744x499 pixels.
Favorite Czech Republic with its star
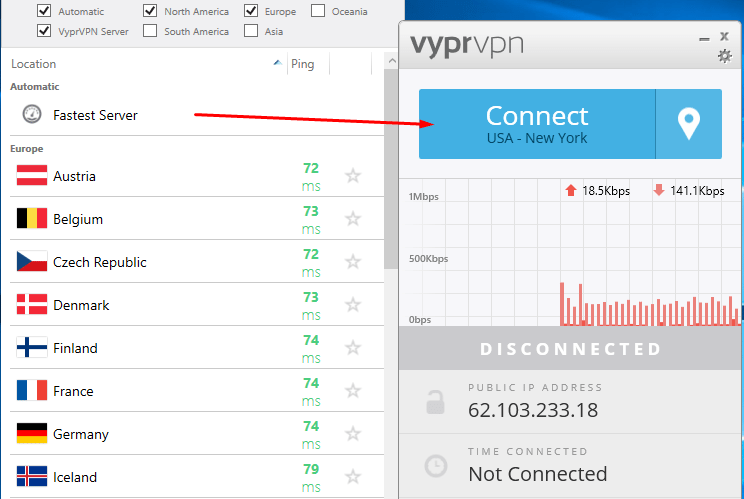353,262
